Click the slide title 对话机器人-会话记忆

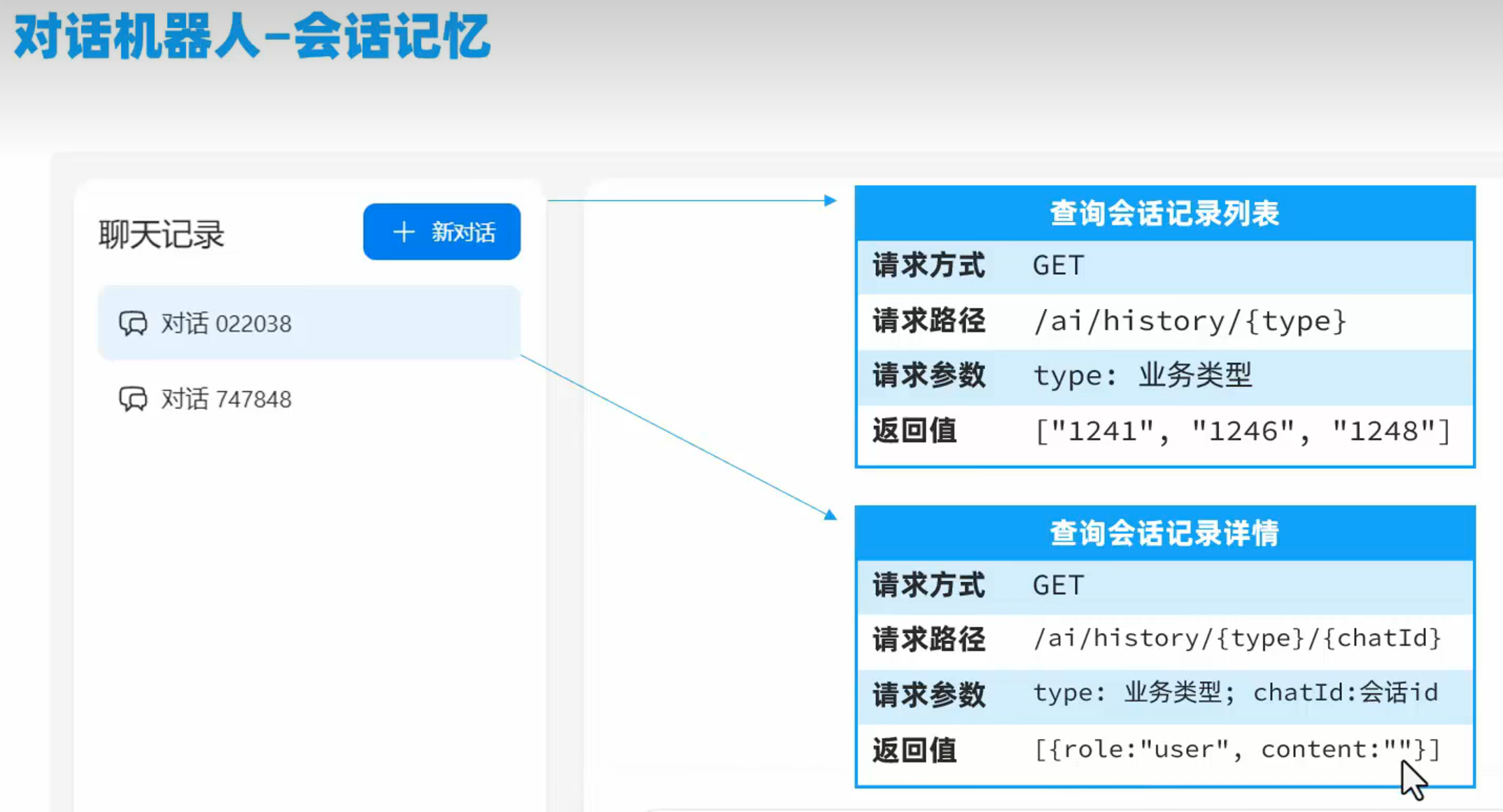[x=252, y=36]
